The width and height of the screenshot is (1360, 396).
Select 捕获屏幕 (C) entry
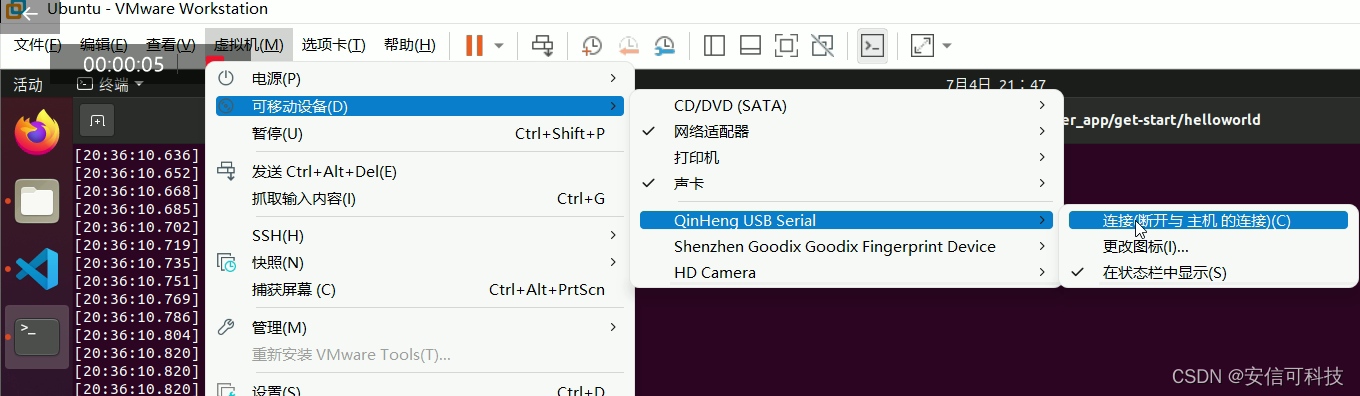[420, 289]
